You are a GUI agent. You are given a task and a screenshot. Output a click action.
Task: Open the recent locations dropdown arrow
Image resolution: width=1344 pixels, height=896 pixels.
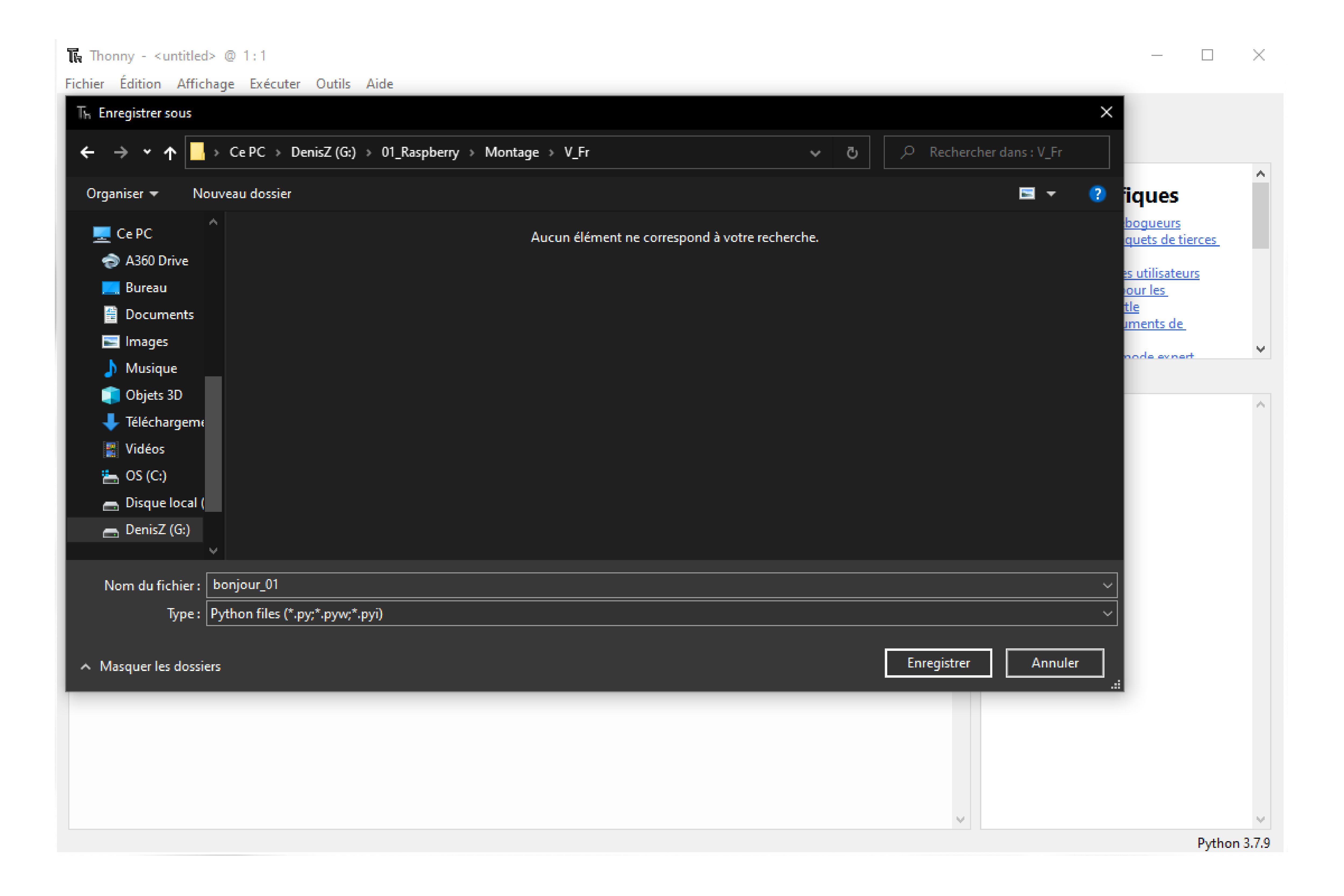pos(147,152)
